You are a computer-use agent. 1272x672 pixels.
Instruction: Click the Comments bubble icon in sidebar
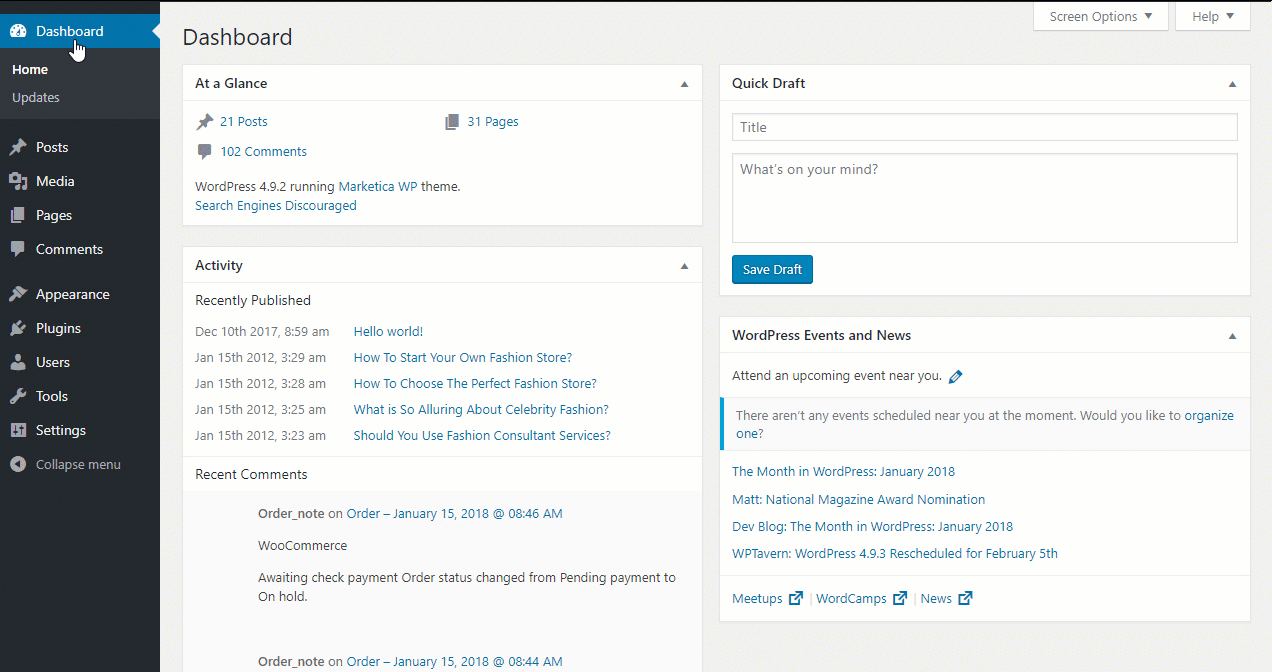click(18, 249)
